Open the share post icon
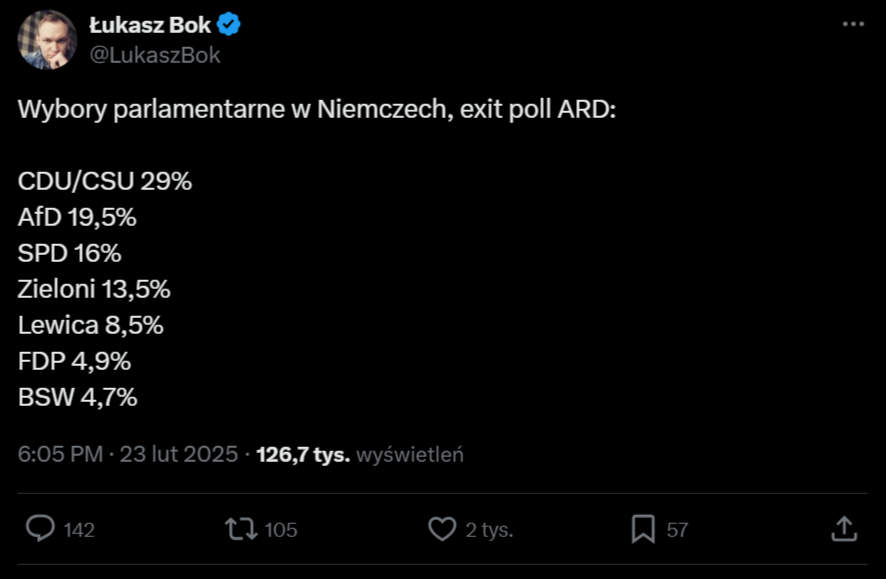The width and height of the screenshot is (886, 579). pos(843,528)
